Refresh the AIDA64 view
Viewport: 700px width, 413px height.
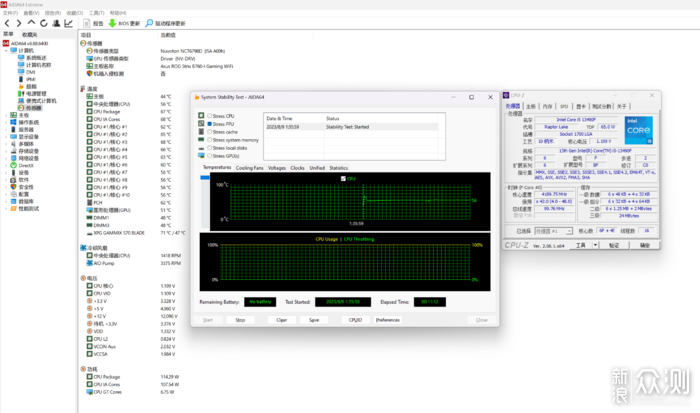point(44,23)
